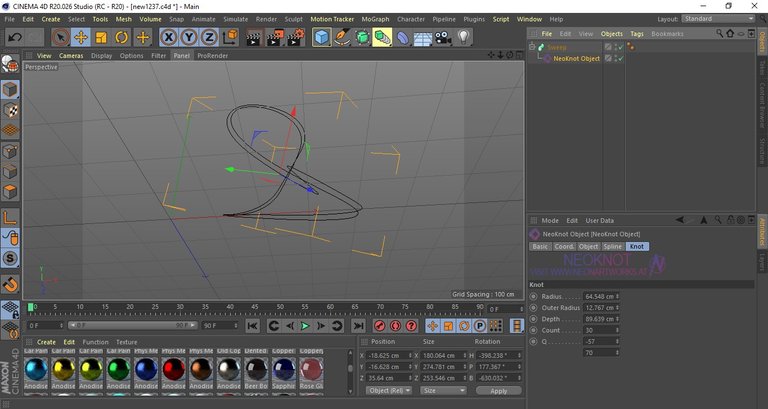Activate the Rotate tool
This screenshot has height=409, width=768.
click(122, 37)
